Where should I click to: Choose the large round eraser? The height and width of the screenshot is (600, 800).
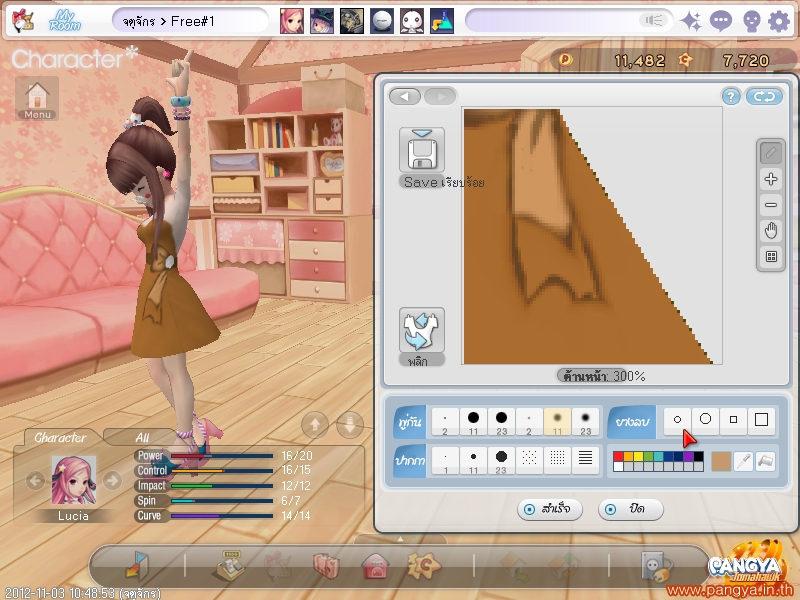pos(706,420)
